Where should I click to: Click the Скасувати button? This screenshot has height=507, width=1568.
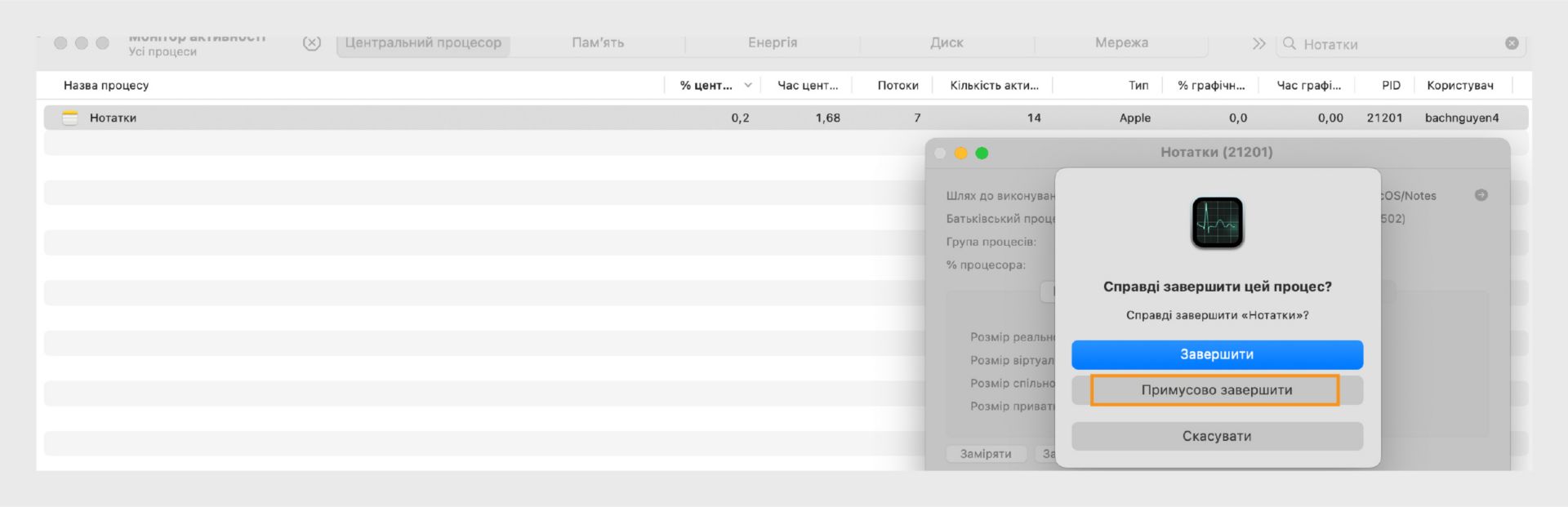click(1217, 436)
